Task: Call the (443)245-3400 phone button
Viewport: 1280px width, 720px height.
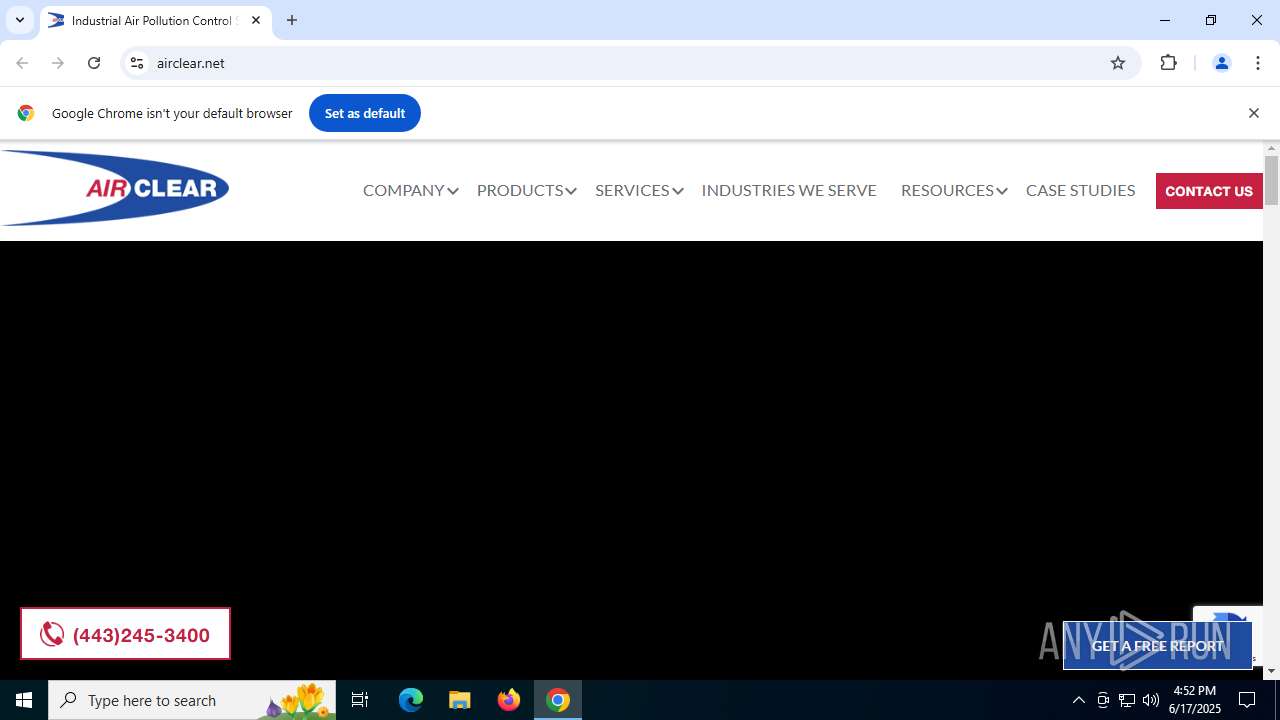Action: [x=125, y=634]
